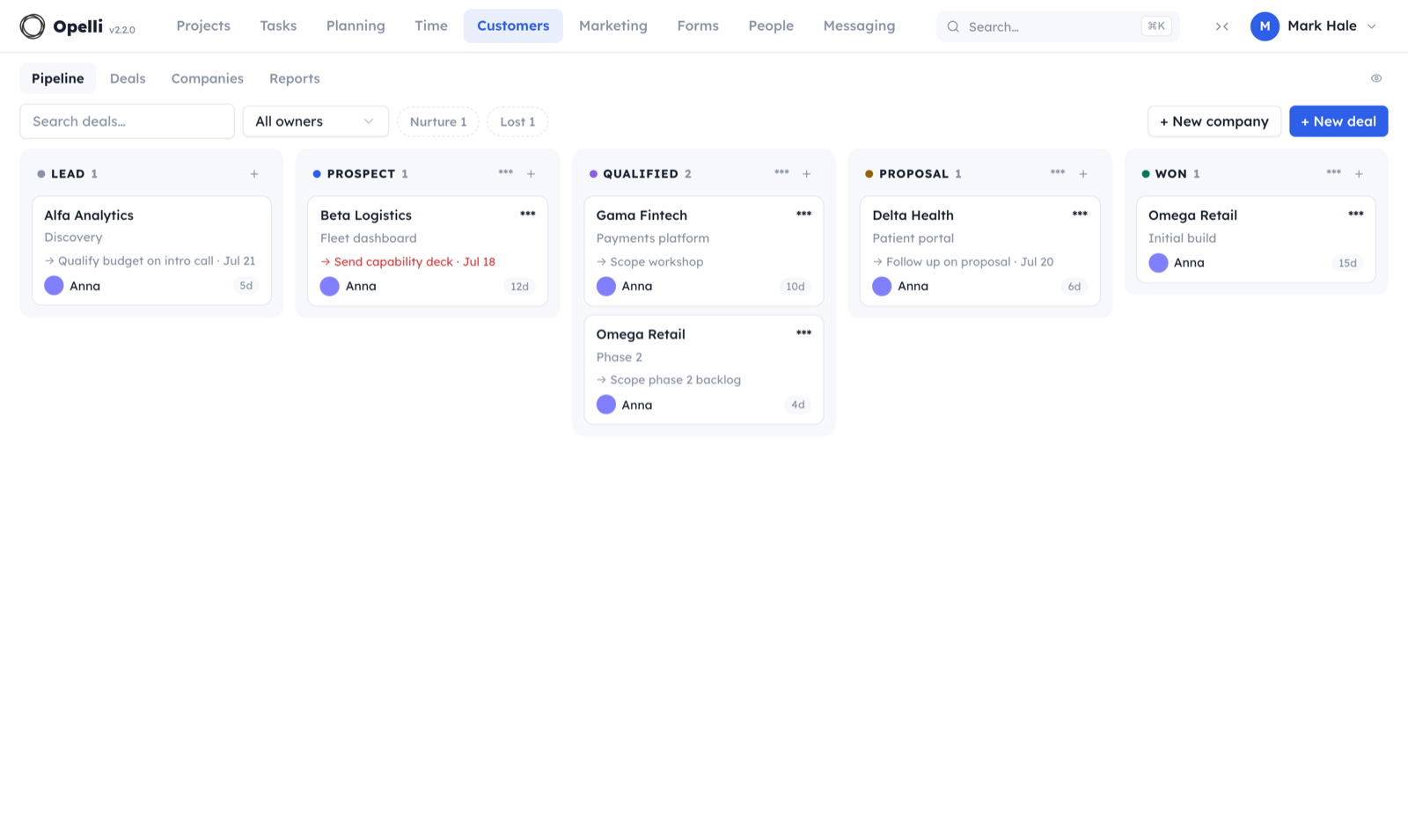Switch to the Pipeline tab

(58, 78)
